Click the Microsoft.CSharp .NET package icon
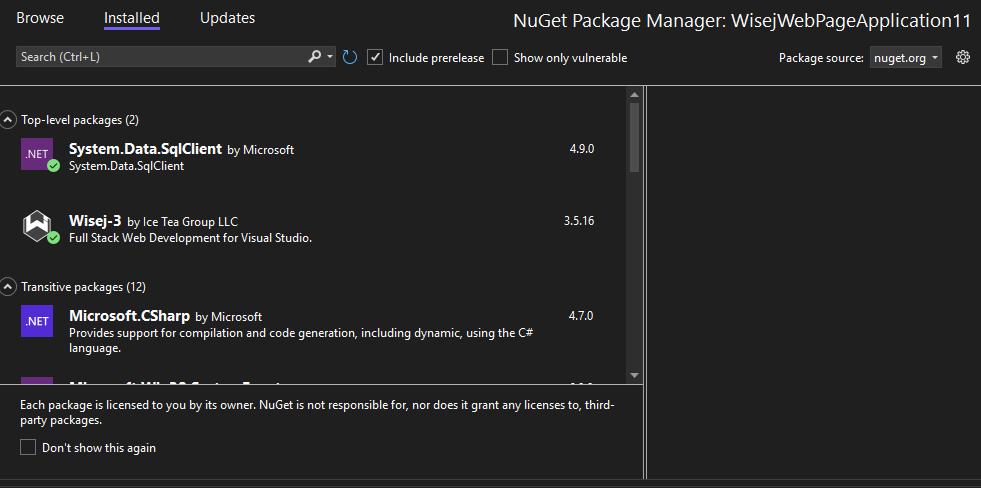The height and width of the screenshot is (488, 981). (x=37, y=321)
